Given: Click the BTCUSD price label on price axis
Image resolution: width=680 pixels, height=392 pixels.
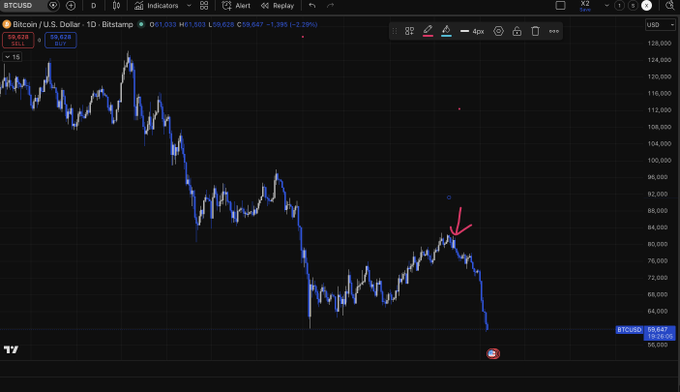Looking at the screenshot, I should click(x=629, y=330).
